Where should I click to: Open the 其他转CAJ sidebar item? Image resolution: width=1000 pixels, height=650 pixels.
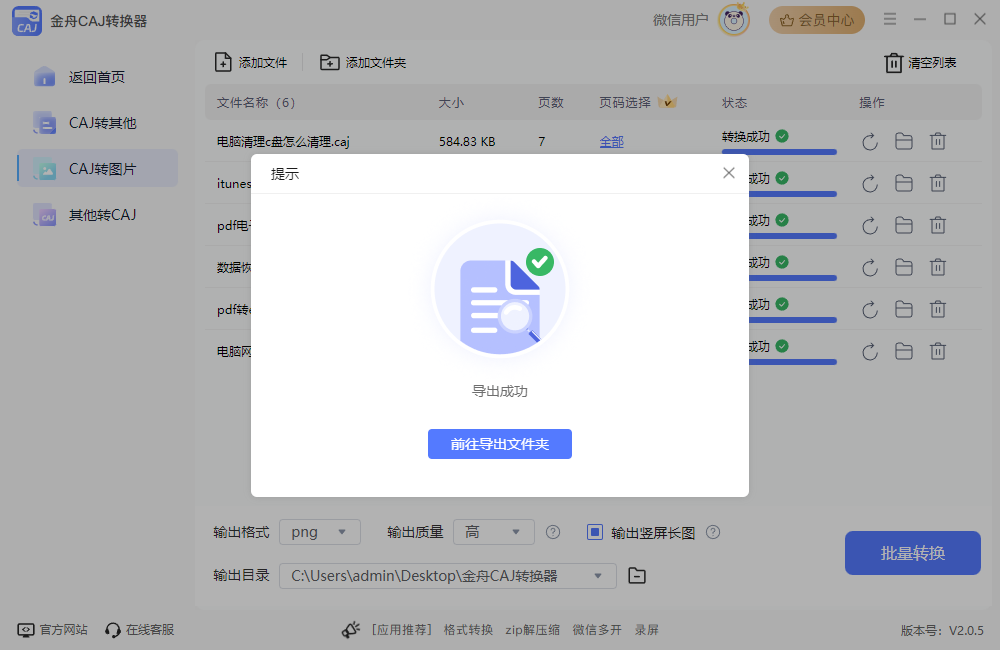click(97, 215)
